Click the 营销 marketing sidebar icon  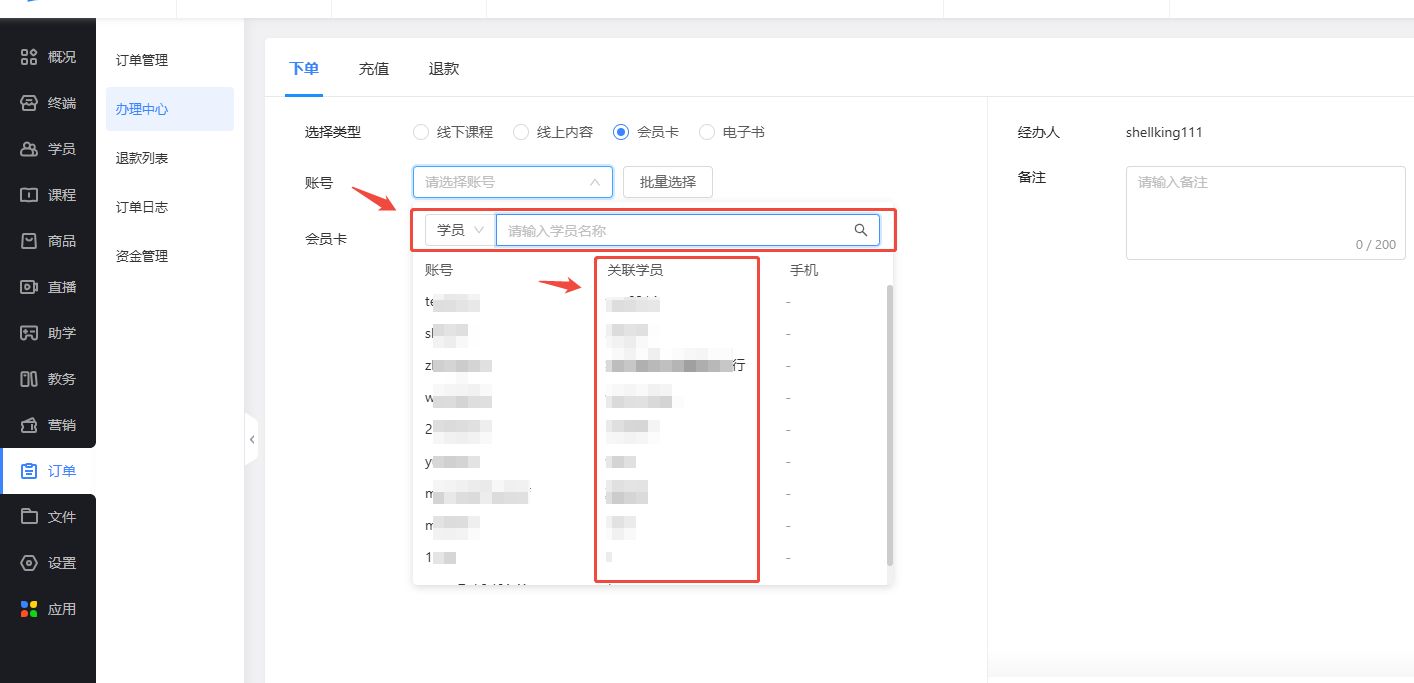pos(30,425)
